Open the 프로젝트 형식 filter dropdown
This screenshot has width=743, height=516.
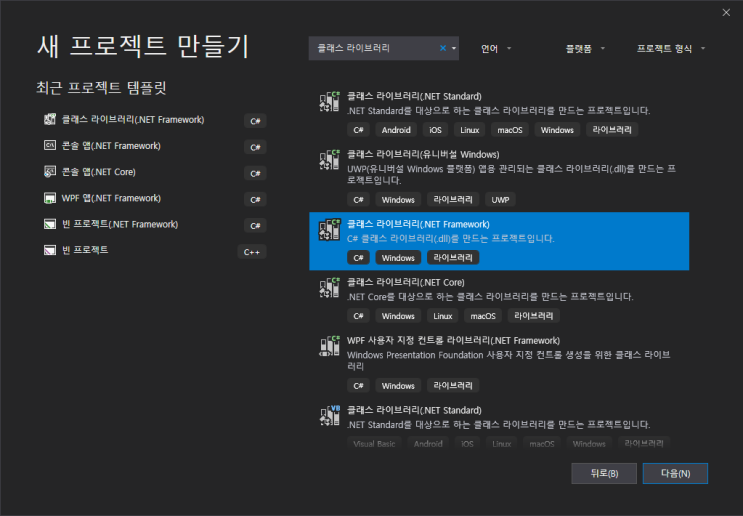click(x=671, y=48)
